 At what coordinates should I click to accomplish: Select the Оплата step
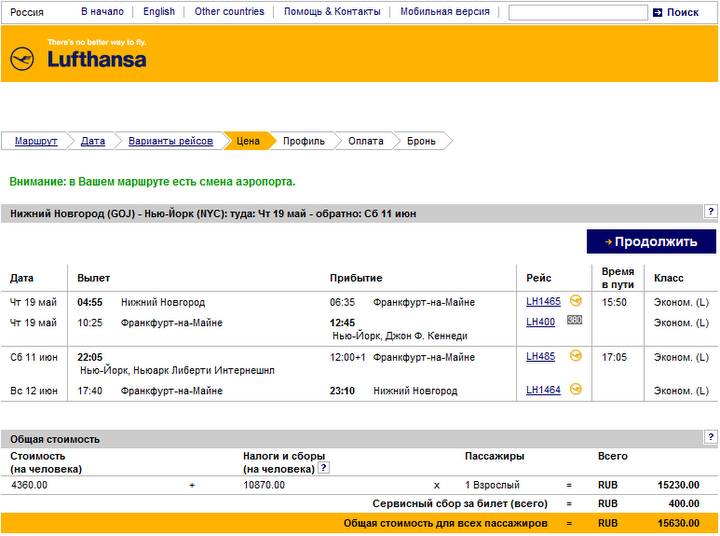pos(366,141)
